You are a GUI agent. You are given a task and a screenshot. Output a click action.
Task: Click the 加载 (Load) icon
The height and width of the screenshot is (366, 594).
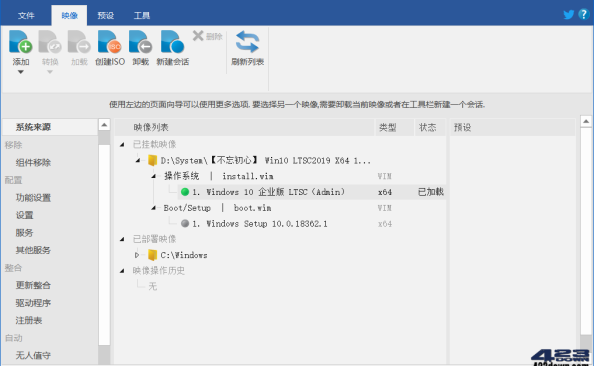tap(79, 42)
